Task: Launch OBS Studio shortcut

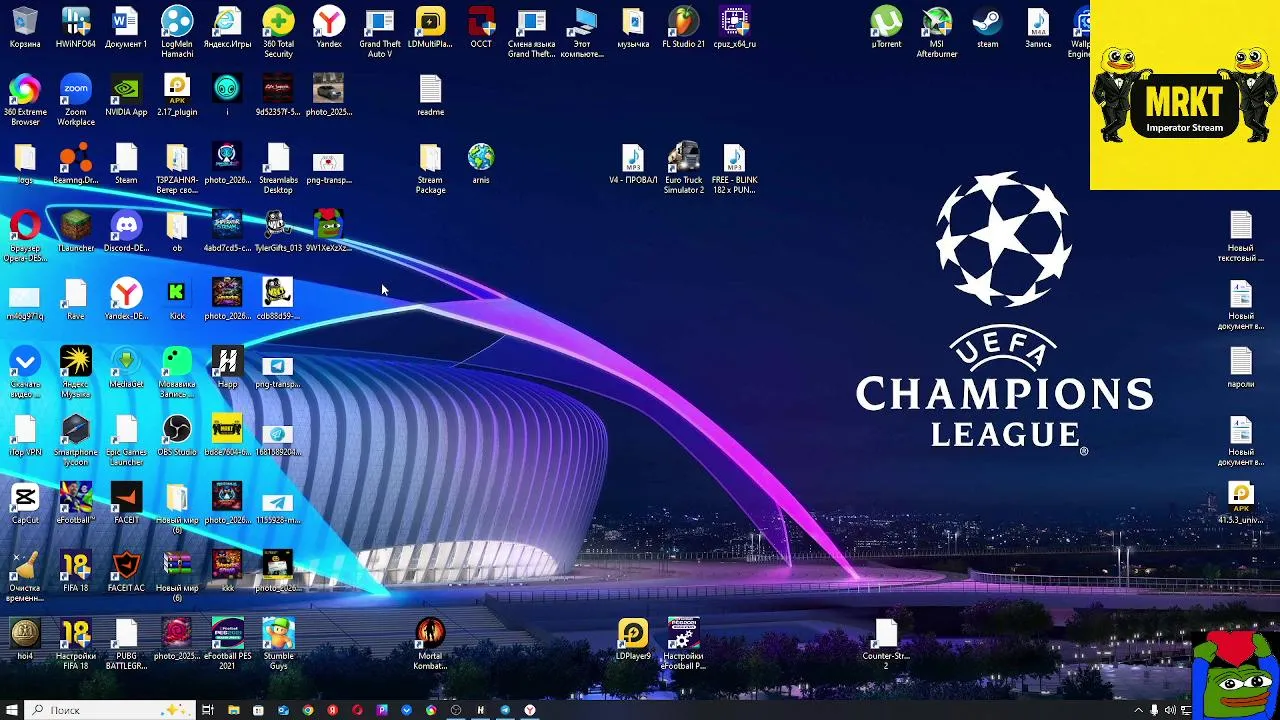Action: point(177,436)
